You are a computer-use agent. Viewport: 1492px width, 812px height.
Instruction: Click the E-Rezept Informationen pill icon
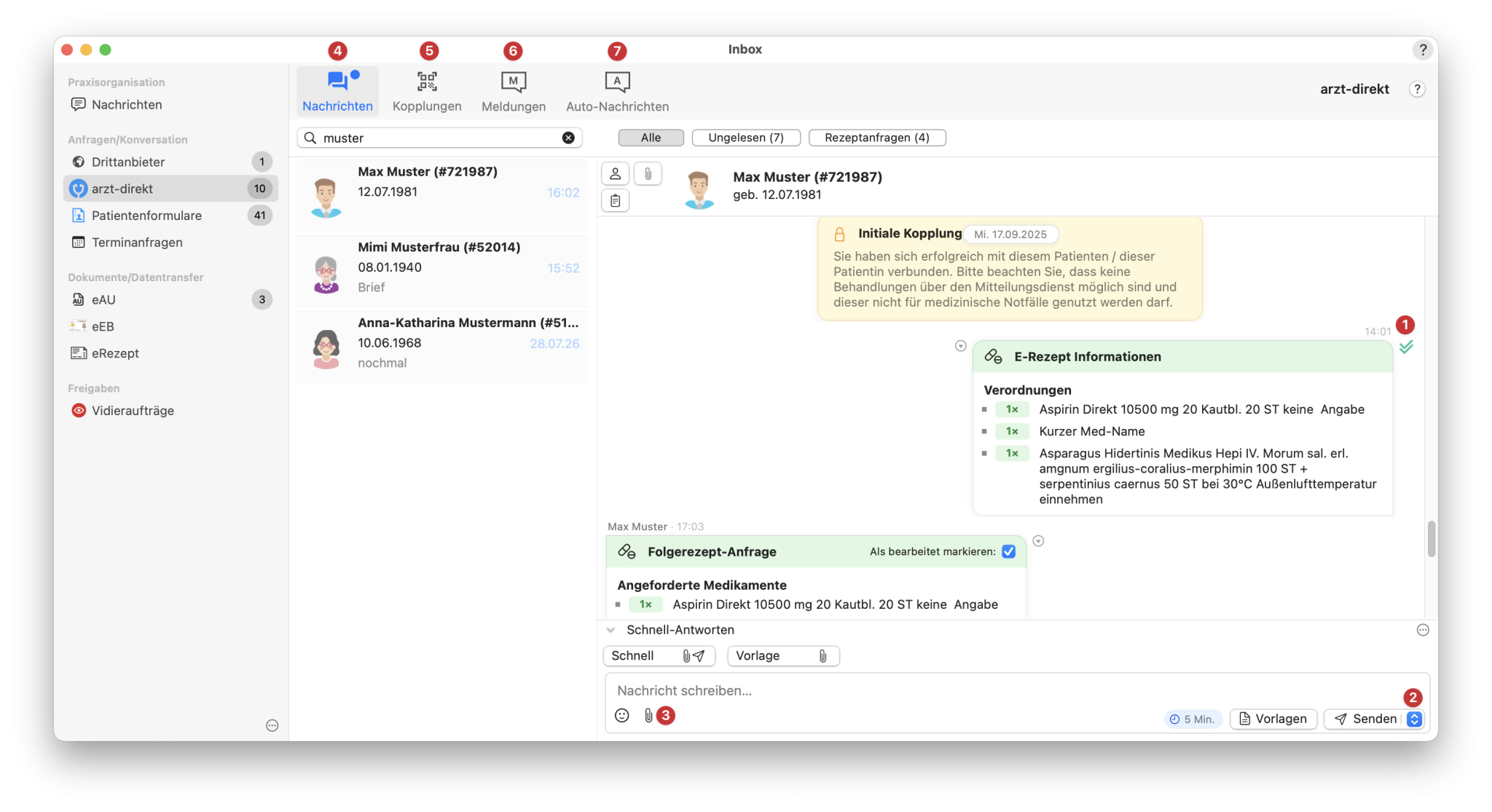click(x=994, y=356)
